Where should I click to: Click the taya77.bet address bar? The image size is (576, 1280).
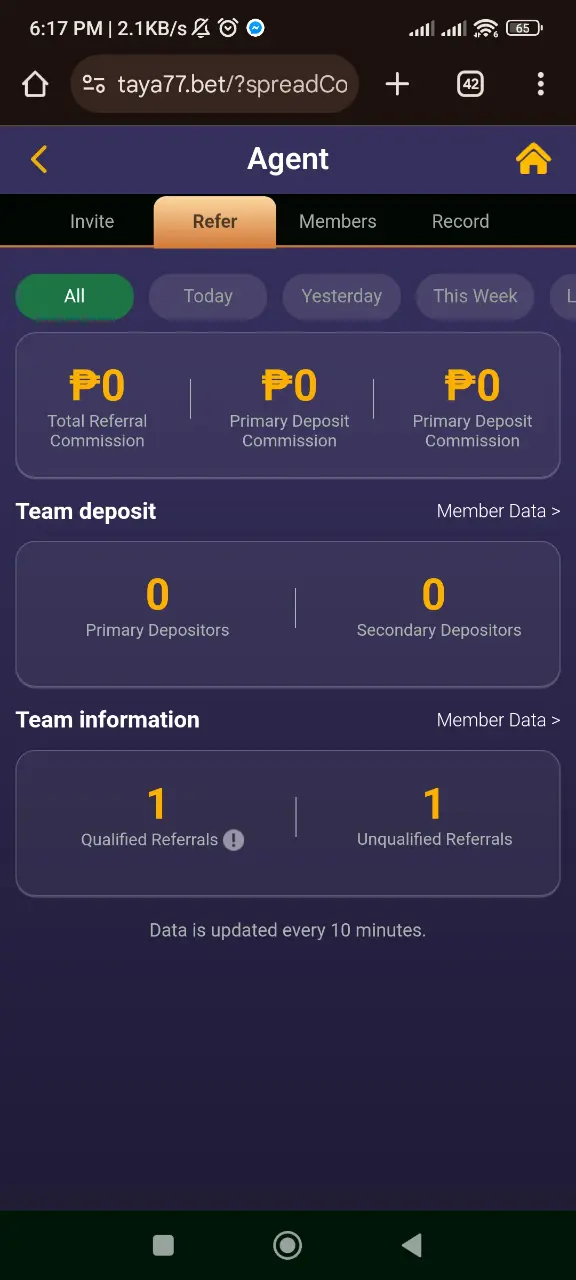[215, 84]
